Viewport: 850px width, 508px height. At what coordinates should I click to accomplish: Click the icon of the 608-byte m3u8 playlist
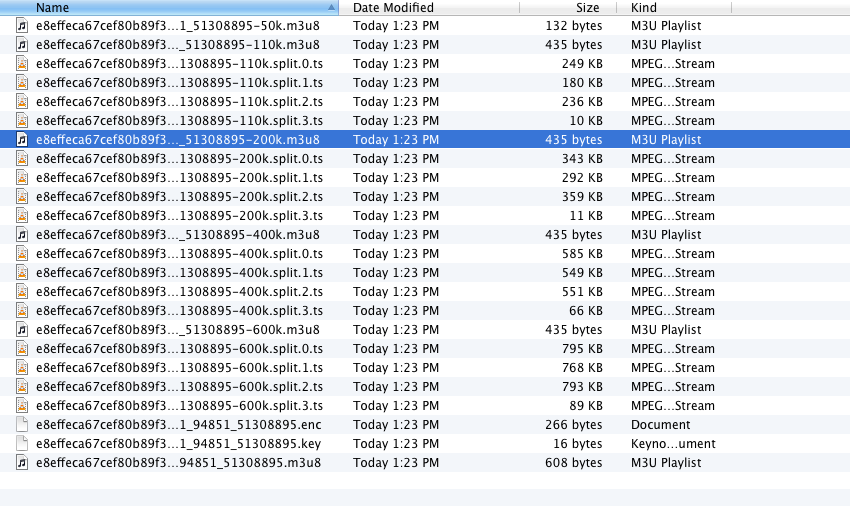tap(22, 463)
